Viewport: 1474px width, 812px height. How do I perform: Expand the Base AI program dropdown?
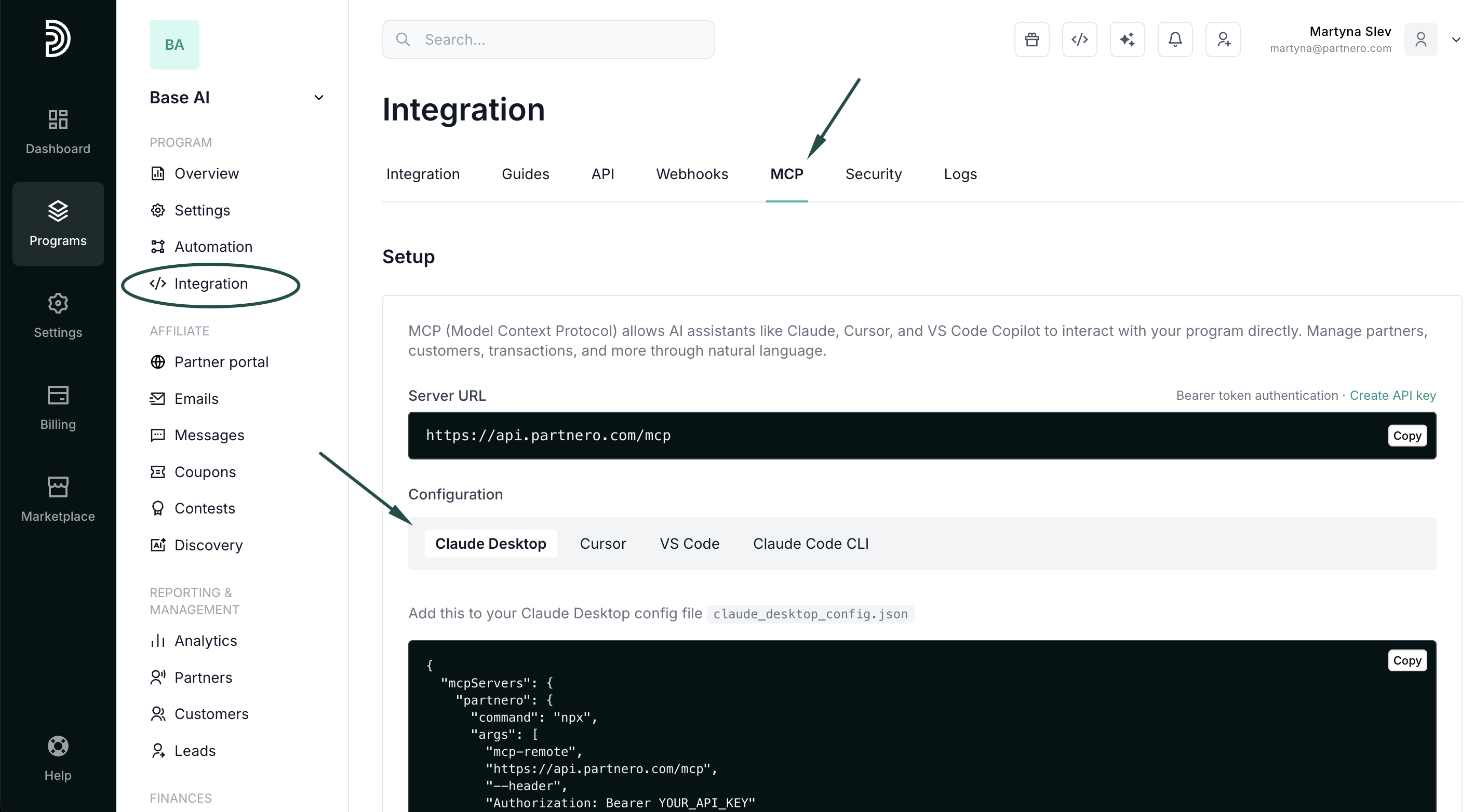319,98
